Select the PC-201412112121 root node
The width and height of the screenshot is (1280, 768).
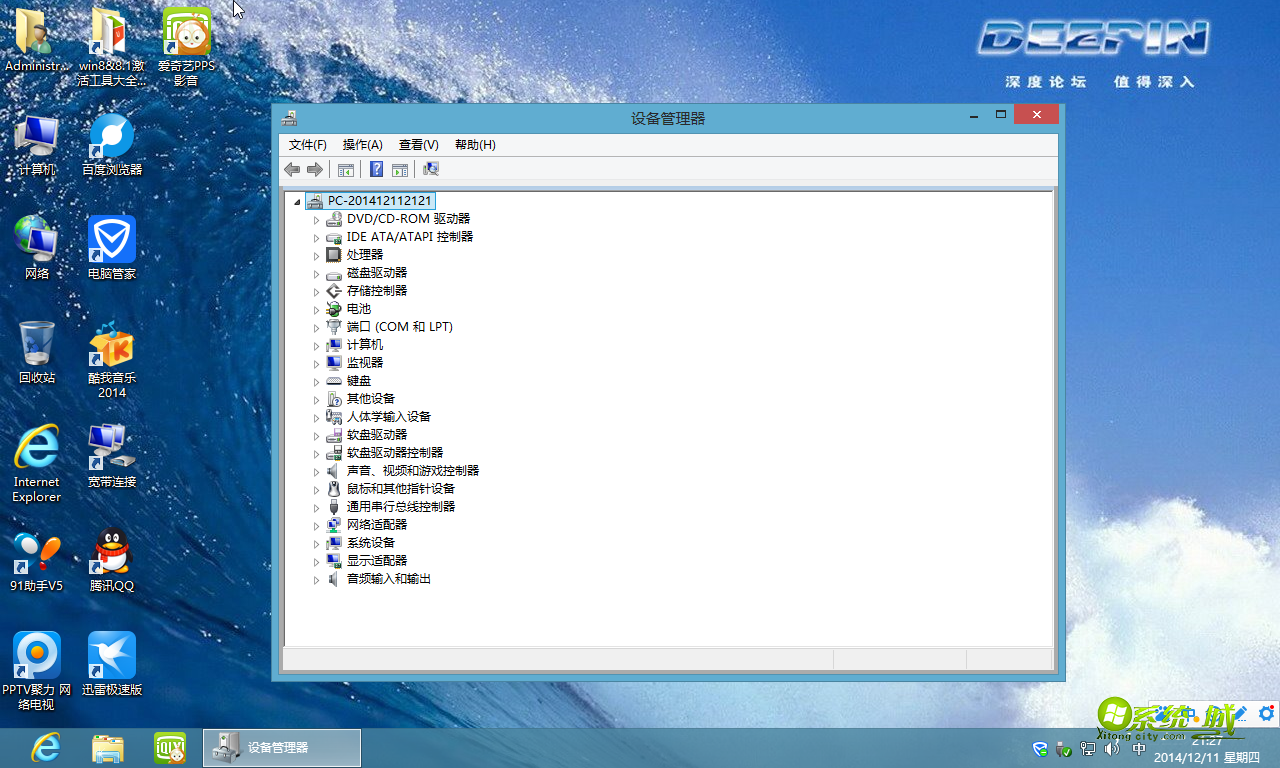click(x=379, y=200)
